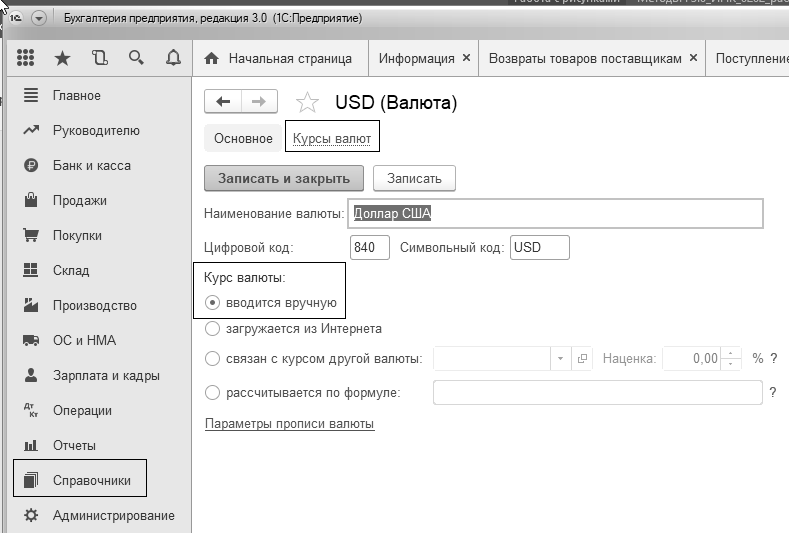Click the formula input field
Image resolution: width=789 pixels, height=533 pixels.
(598, 392)
